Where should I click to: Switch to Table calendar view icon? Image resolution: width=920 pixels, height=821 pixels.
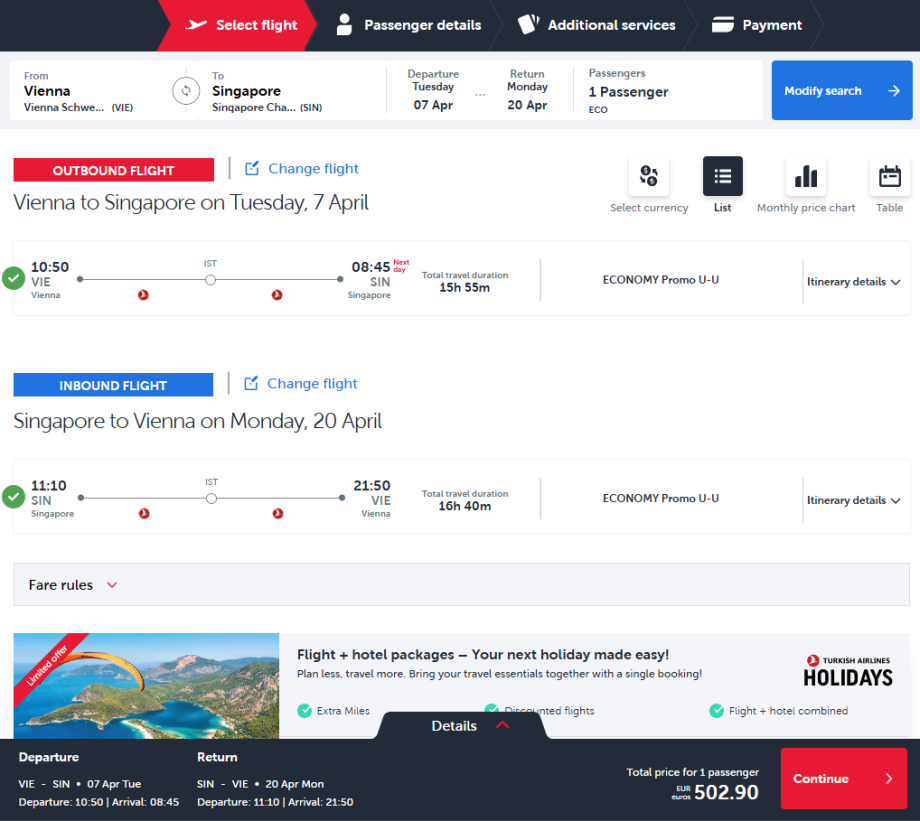tap(889, 177)
